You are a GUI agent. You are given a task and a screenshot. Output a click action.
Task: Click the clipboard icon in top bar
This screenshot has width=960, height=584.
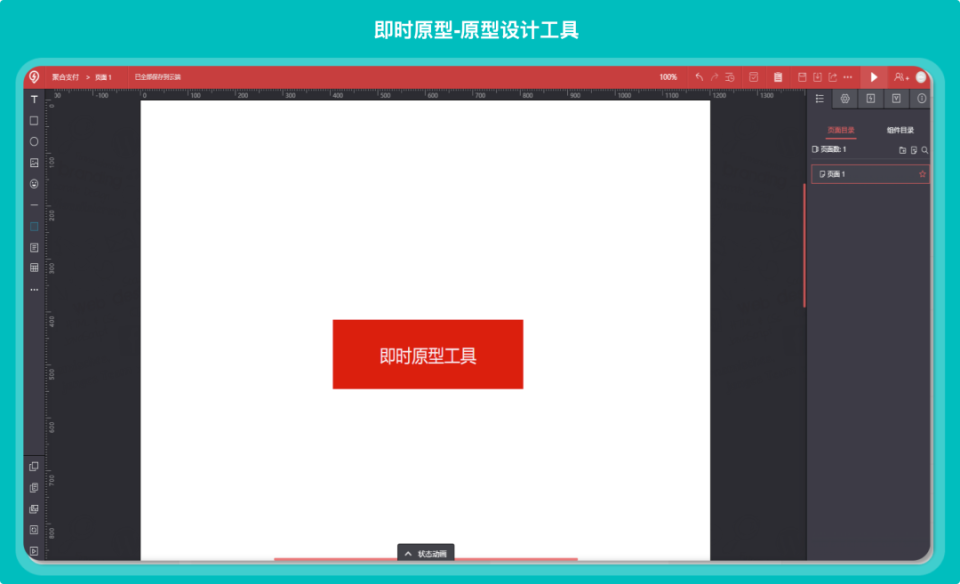pos(778,77)
